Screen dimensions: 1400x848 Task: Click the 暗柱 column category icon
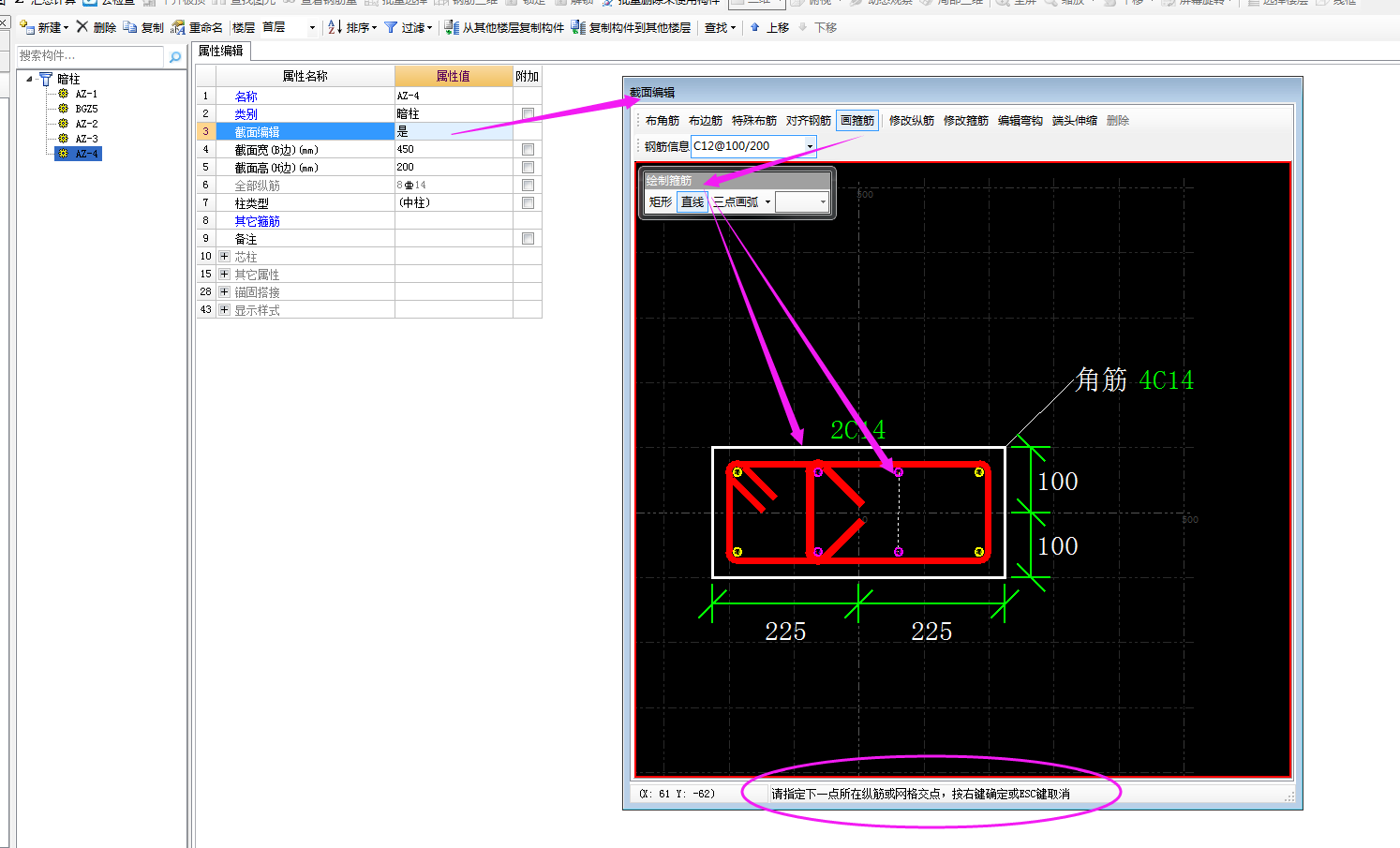45,79
